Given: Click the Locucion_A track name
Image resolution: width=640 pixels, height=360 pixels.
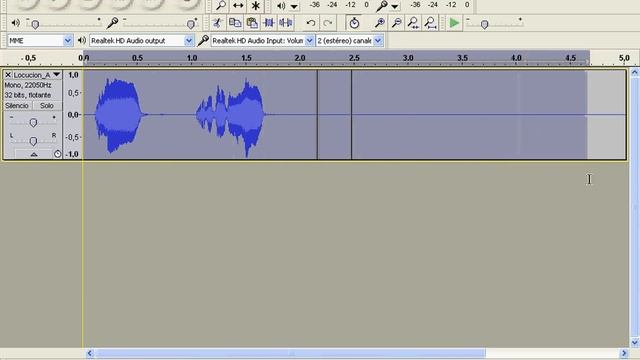Looking at the screenshot, I should [x=32, y=75].
